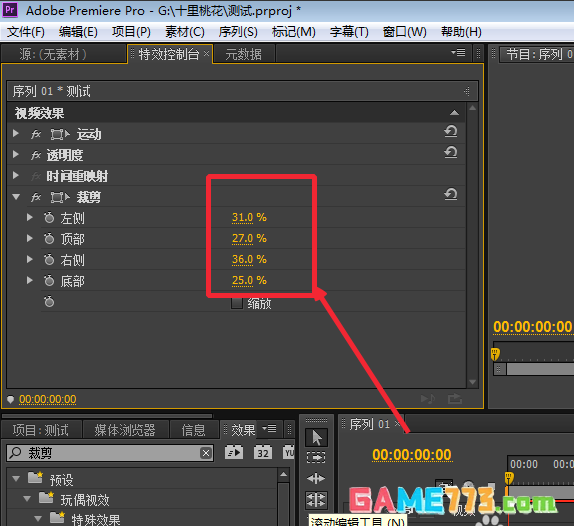Open the 字幕(T) menu
574x526 pixels.
tap(349, 32)
